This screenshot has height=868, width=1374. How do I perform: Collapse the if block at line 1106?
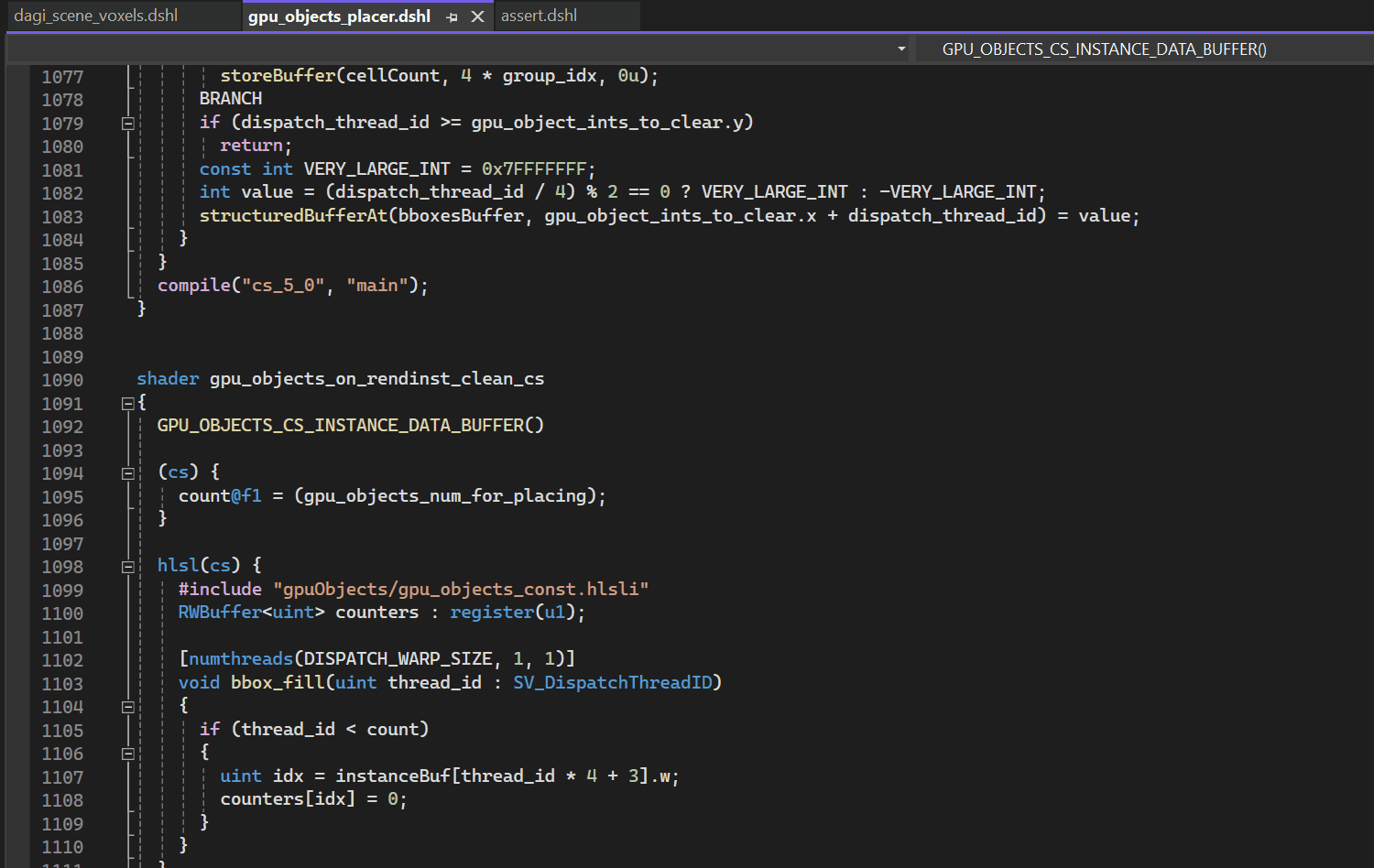(128, 753)
